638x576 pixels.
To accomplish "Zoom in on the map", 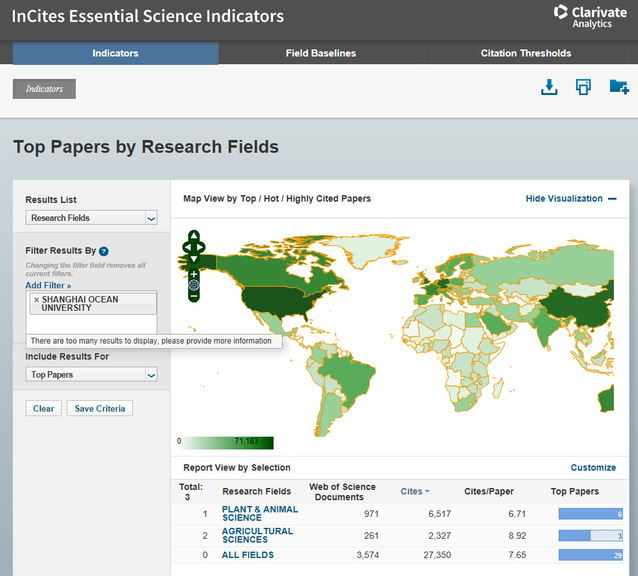I will point(194,274).
